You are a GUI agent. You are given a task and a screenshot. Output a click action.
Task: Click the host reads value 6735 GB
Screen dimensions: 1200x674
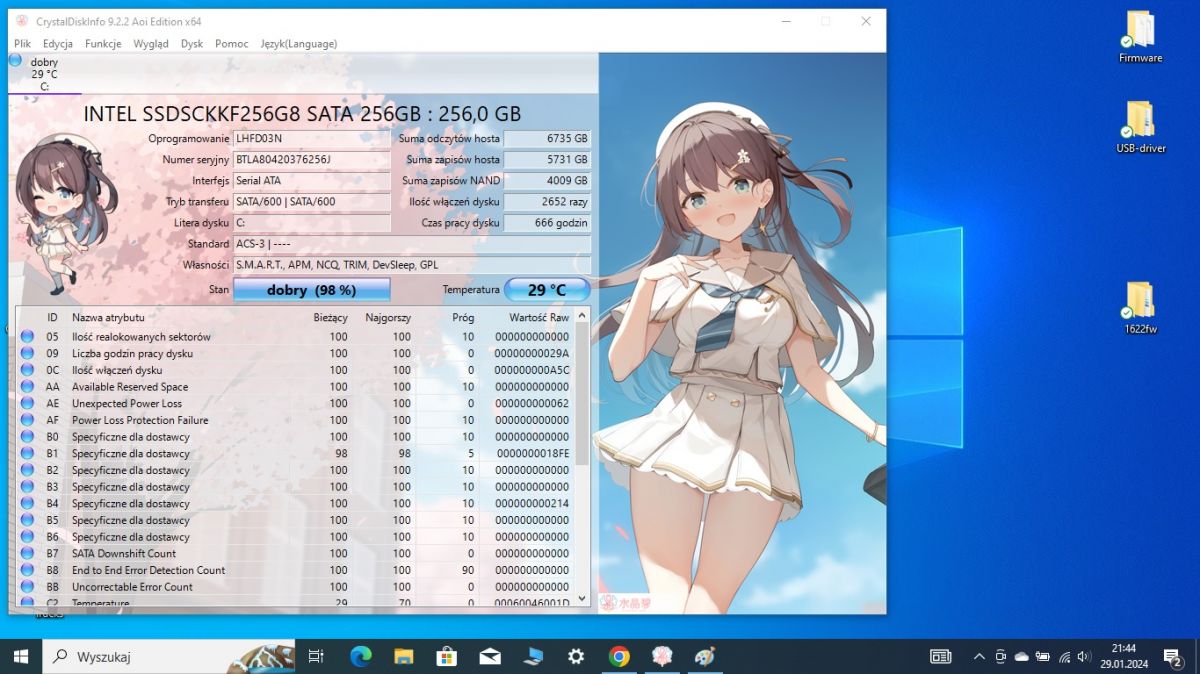click(x=547, y=139)
